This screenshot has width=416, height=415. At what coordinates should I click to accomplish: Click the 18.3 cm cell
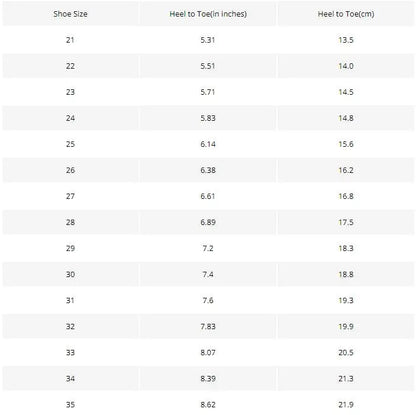pyautogui.click(x=346, y=248)
